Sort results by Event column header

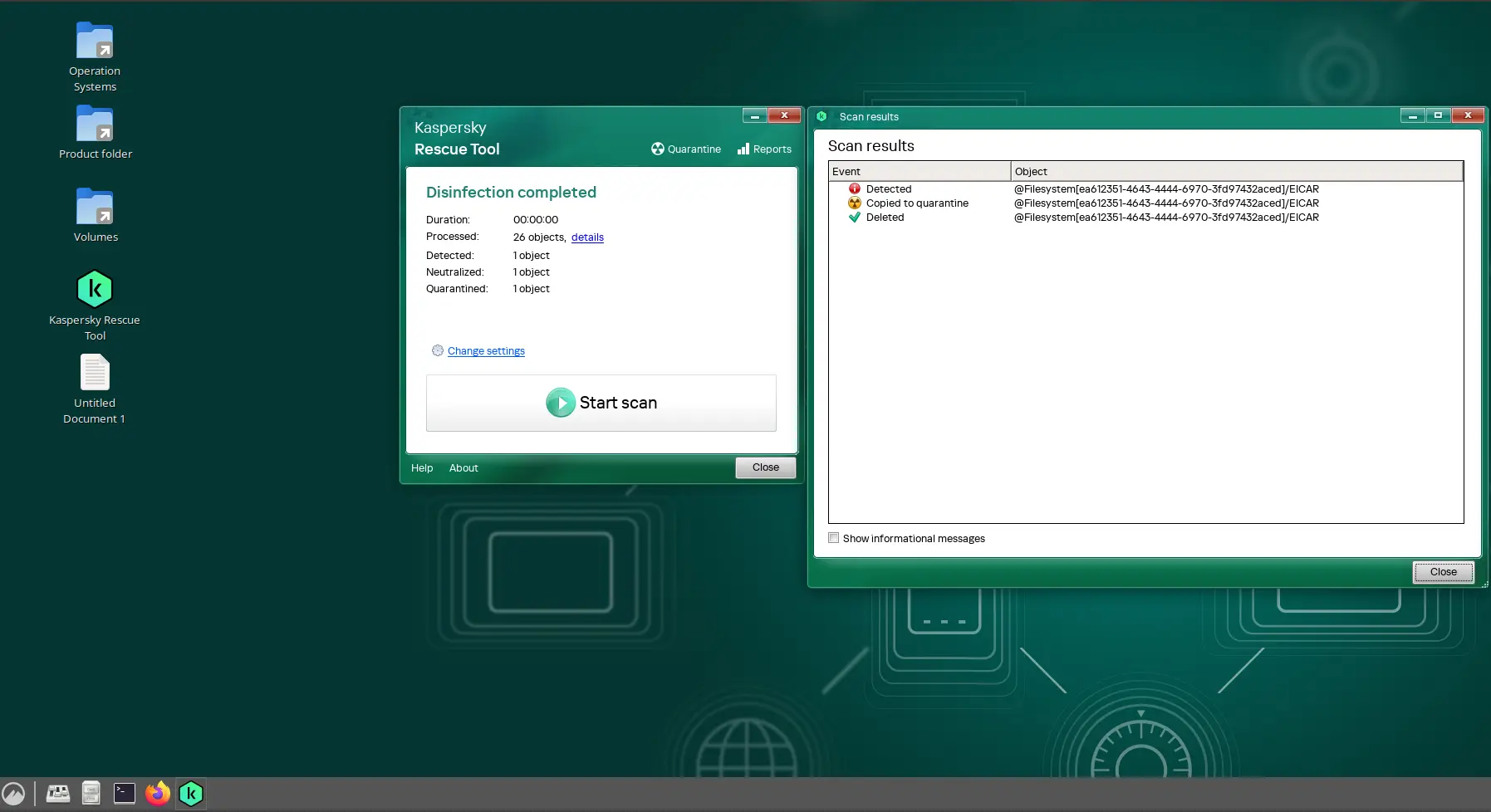919,172
